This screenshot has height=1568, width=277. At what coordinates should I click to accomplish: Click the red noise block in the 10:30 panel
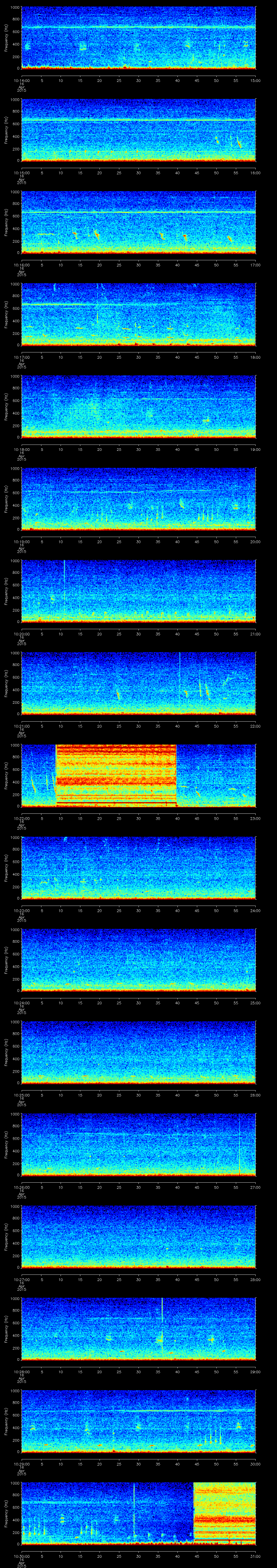225,1513
